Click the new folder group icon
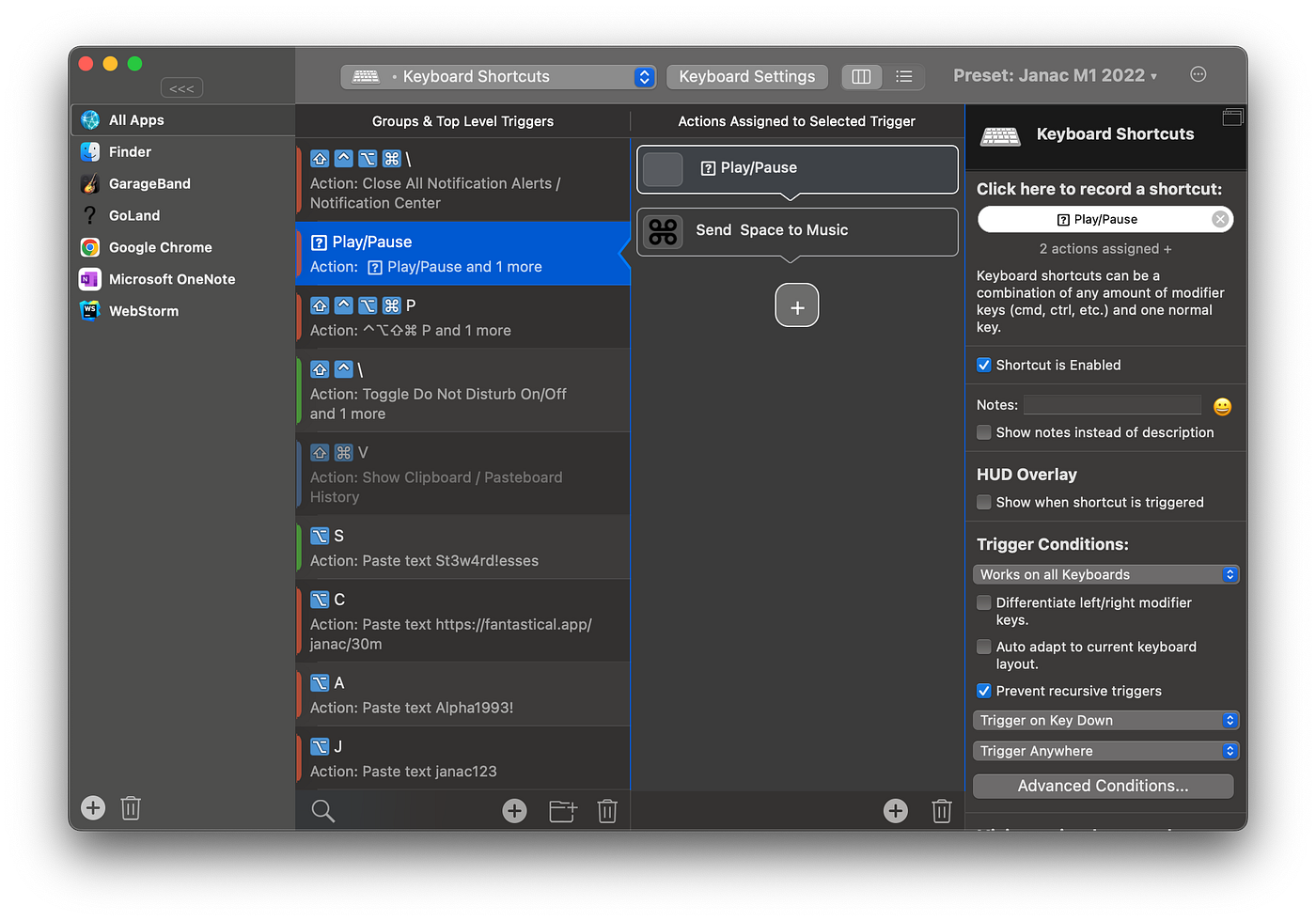 coord(562,810)
